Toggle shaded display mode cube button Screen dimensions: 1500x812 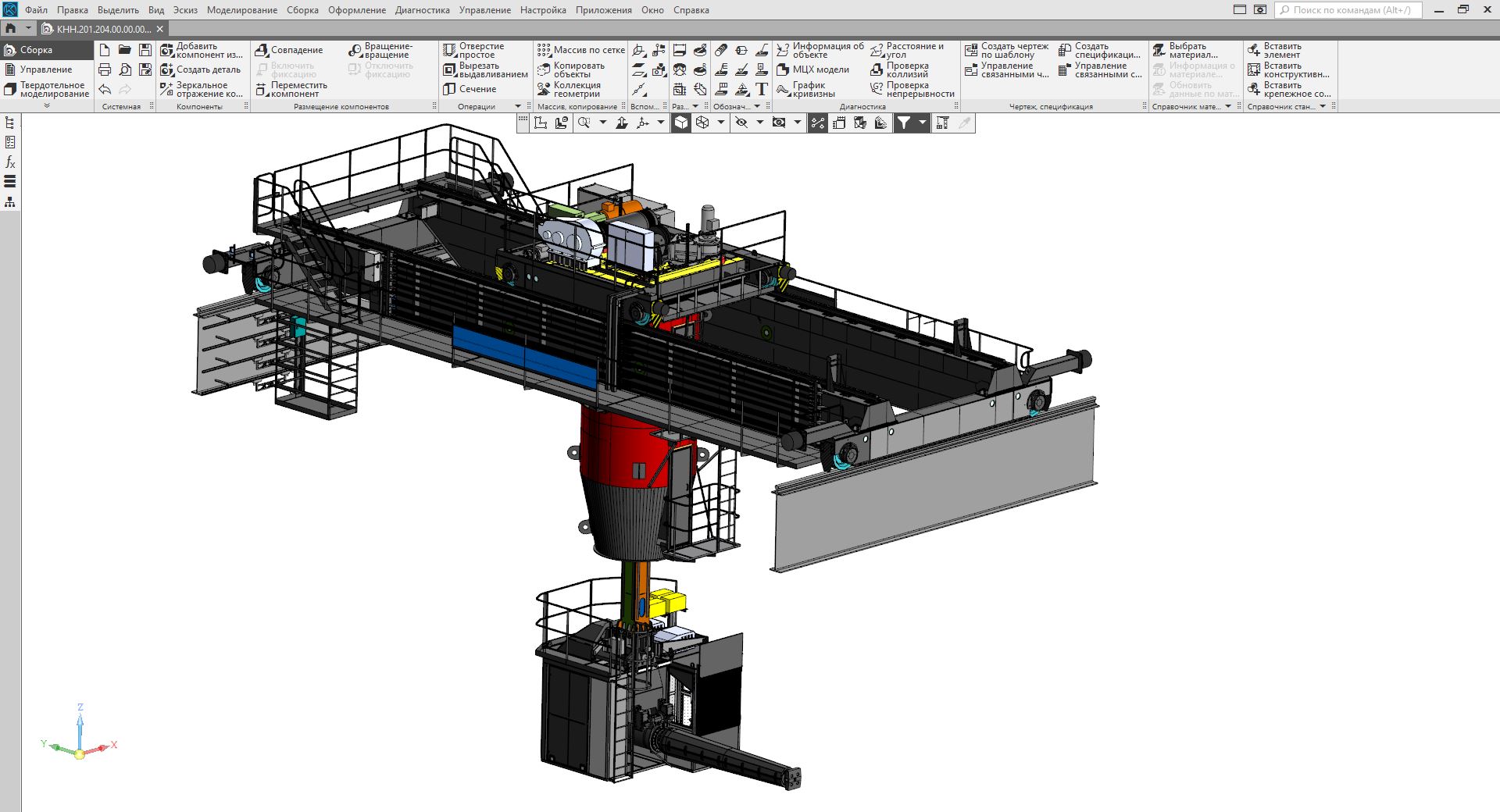[681, 123]
